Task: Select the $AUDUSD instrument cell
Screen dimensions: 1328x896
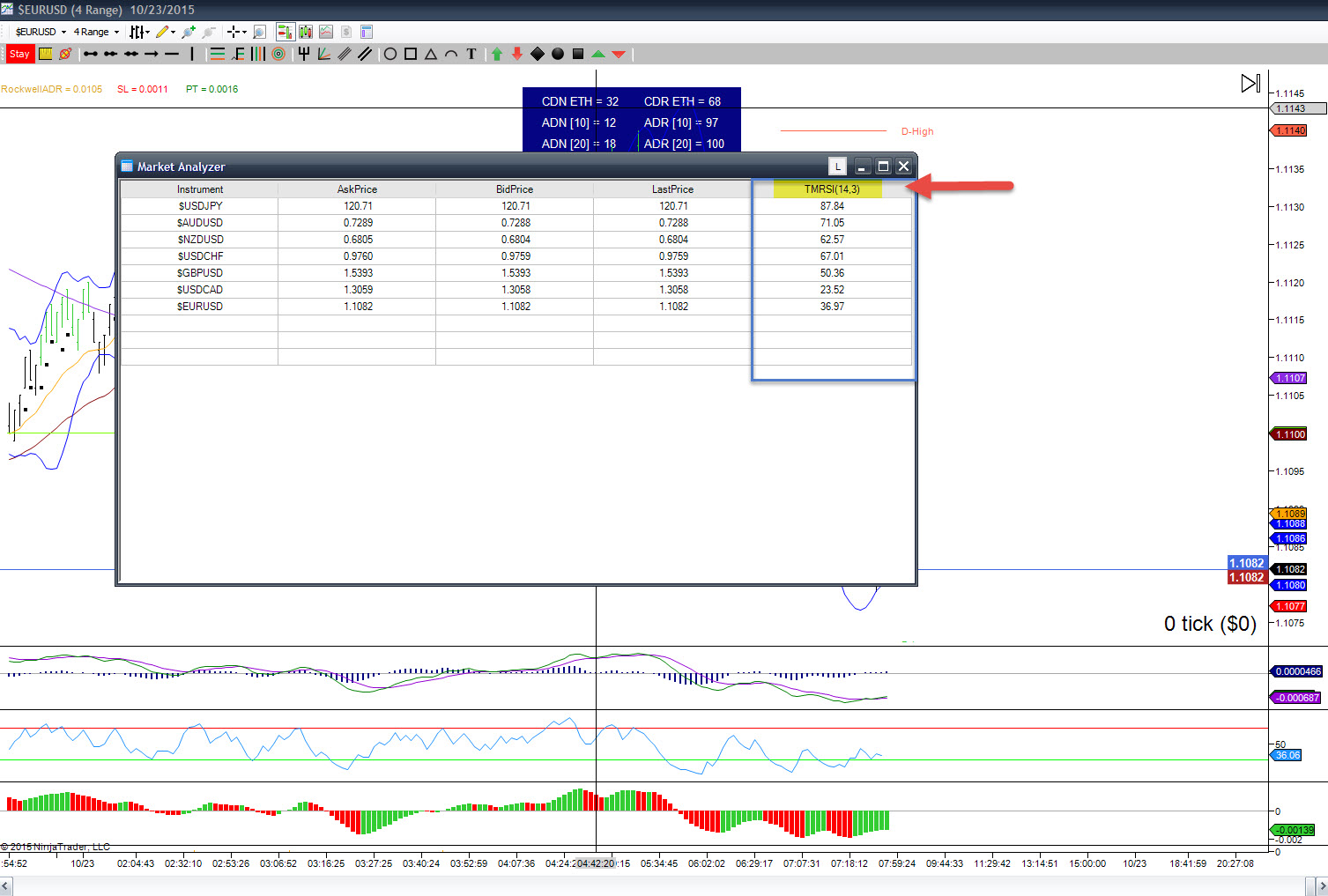Action: click(200, 223)
